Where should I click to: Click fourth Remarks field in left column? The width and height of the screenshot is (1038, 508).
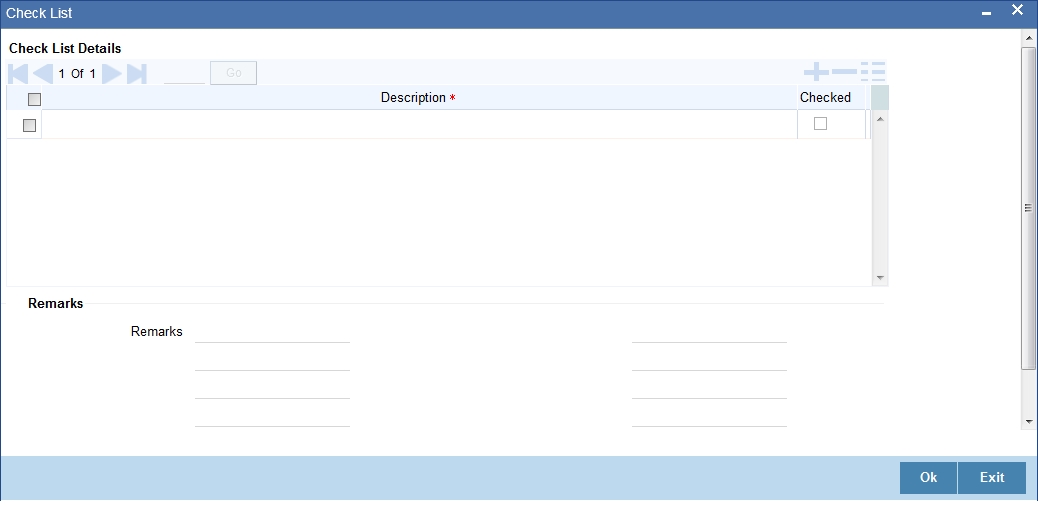tap(272, 417)
